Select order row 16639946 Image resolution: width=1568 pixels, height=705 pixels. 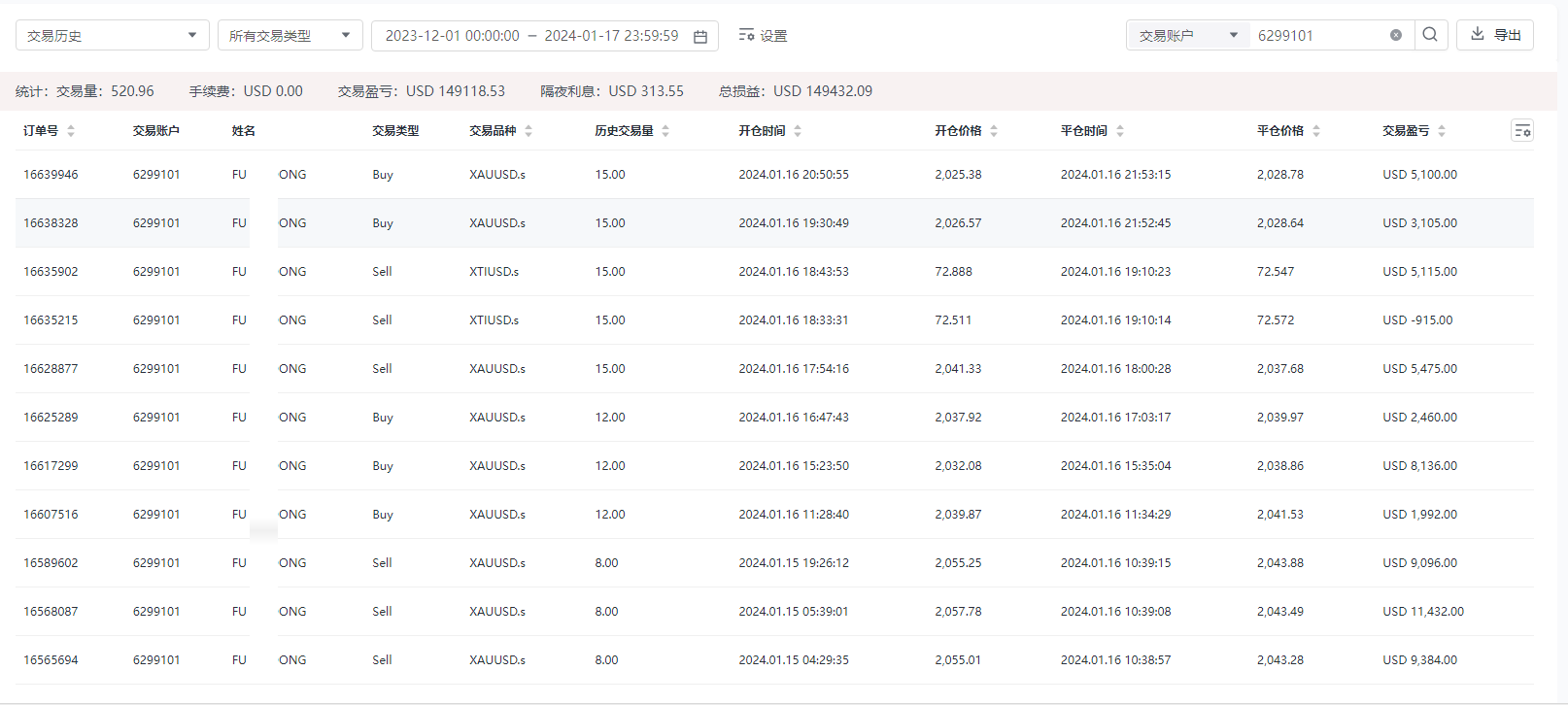(51, 175)
